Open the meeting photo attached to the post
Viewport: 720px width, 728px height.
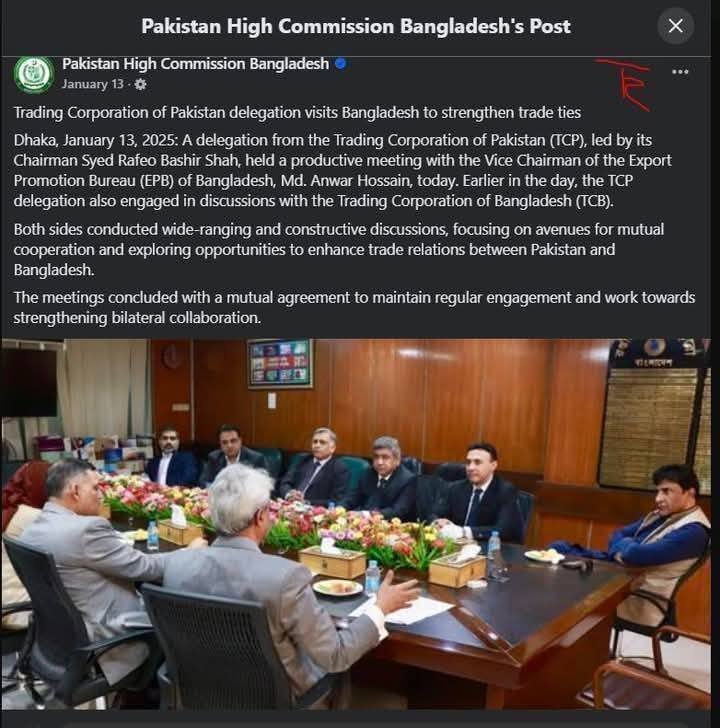(356, 524)
